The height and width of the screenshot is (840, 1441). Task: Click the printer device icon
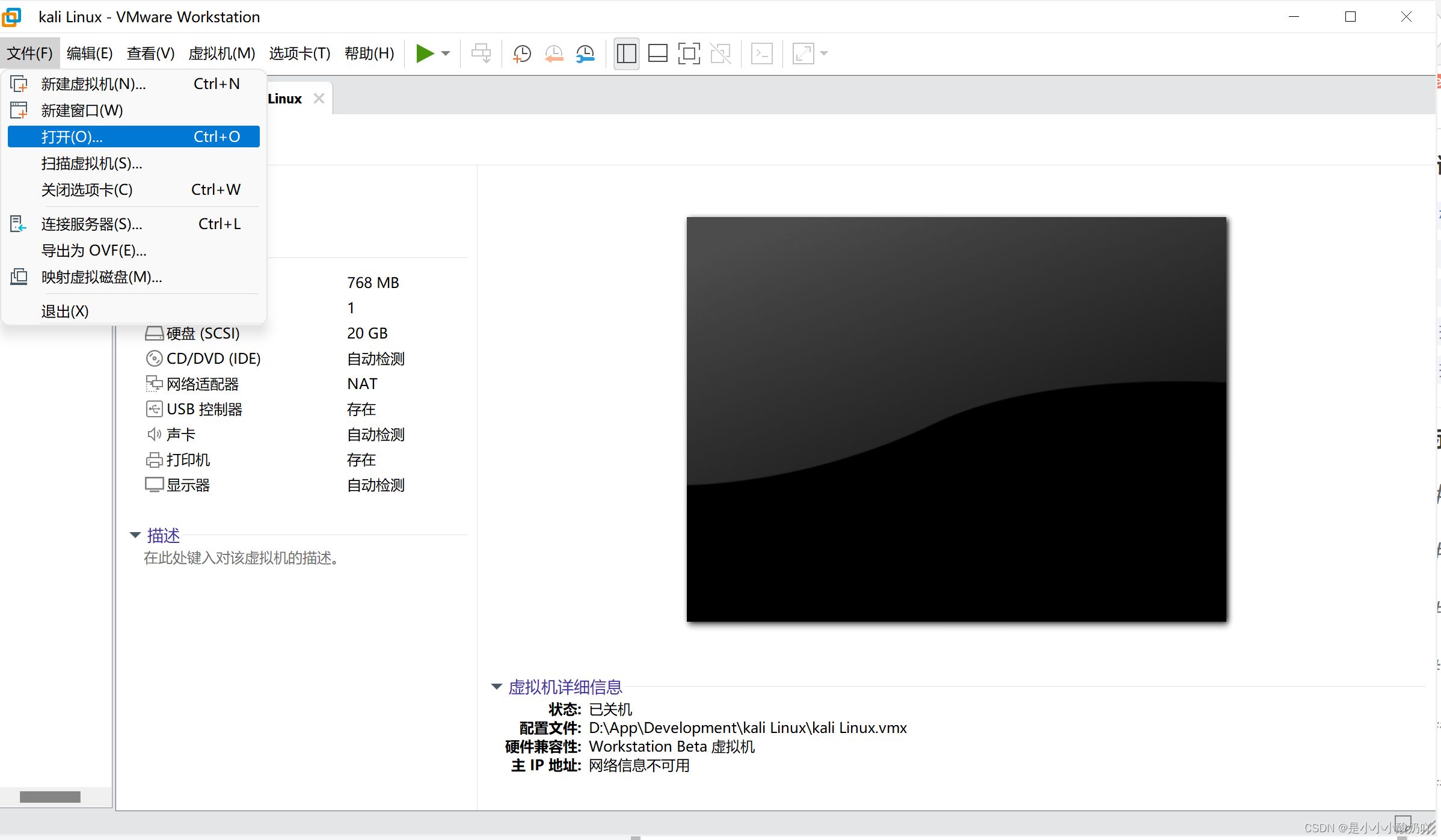[154, 460]
